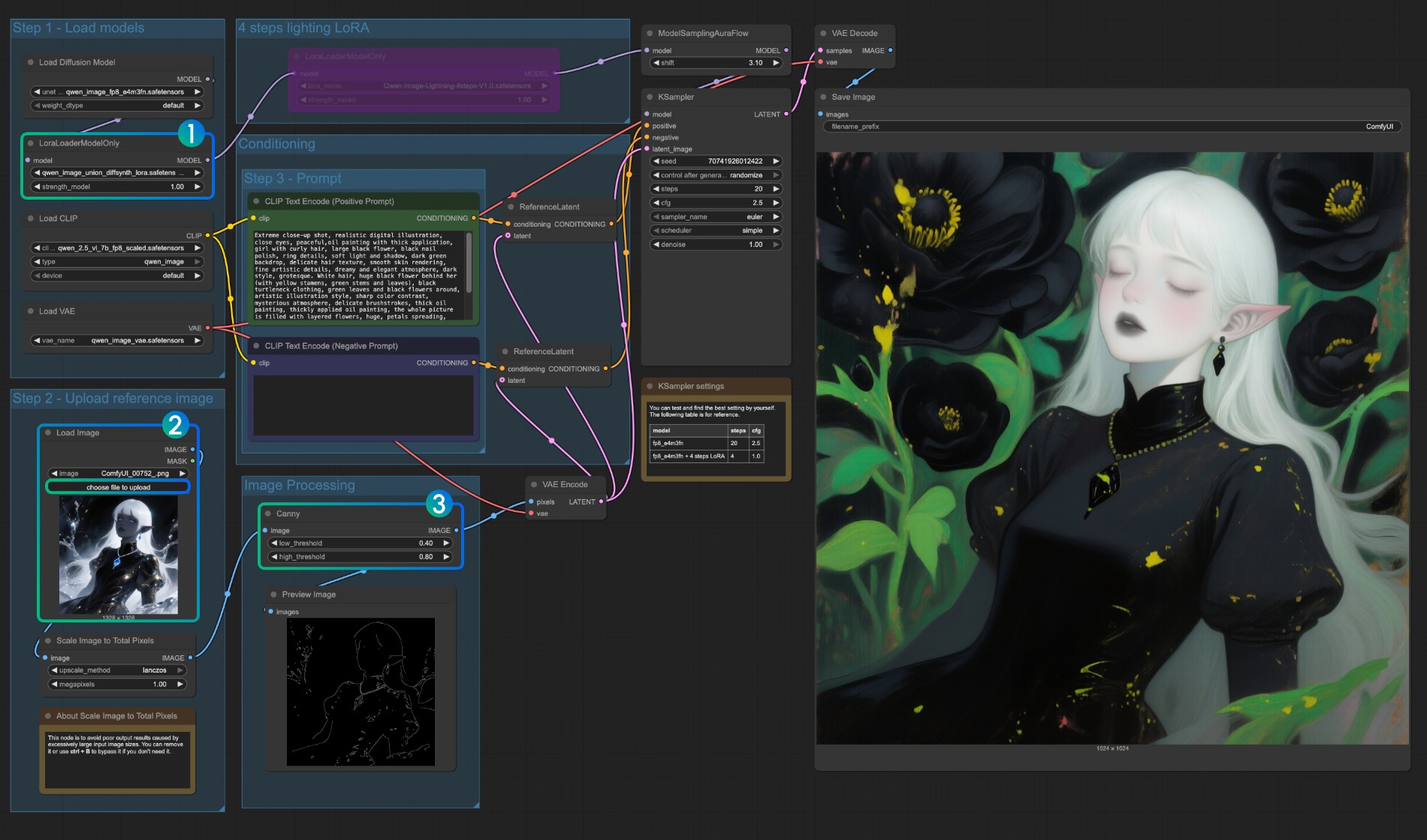
Task: Click previous arrow on unet model selector
Action: [37, 92]
